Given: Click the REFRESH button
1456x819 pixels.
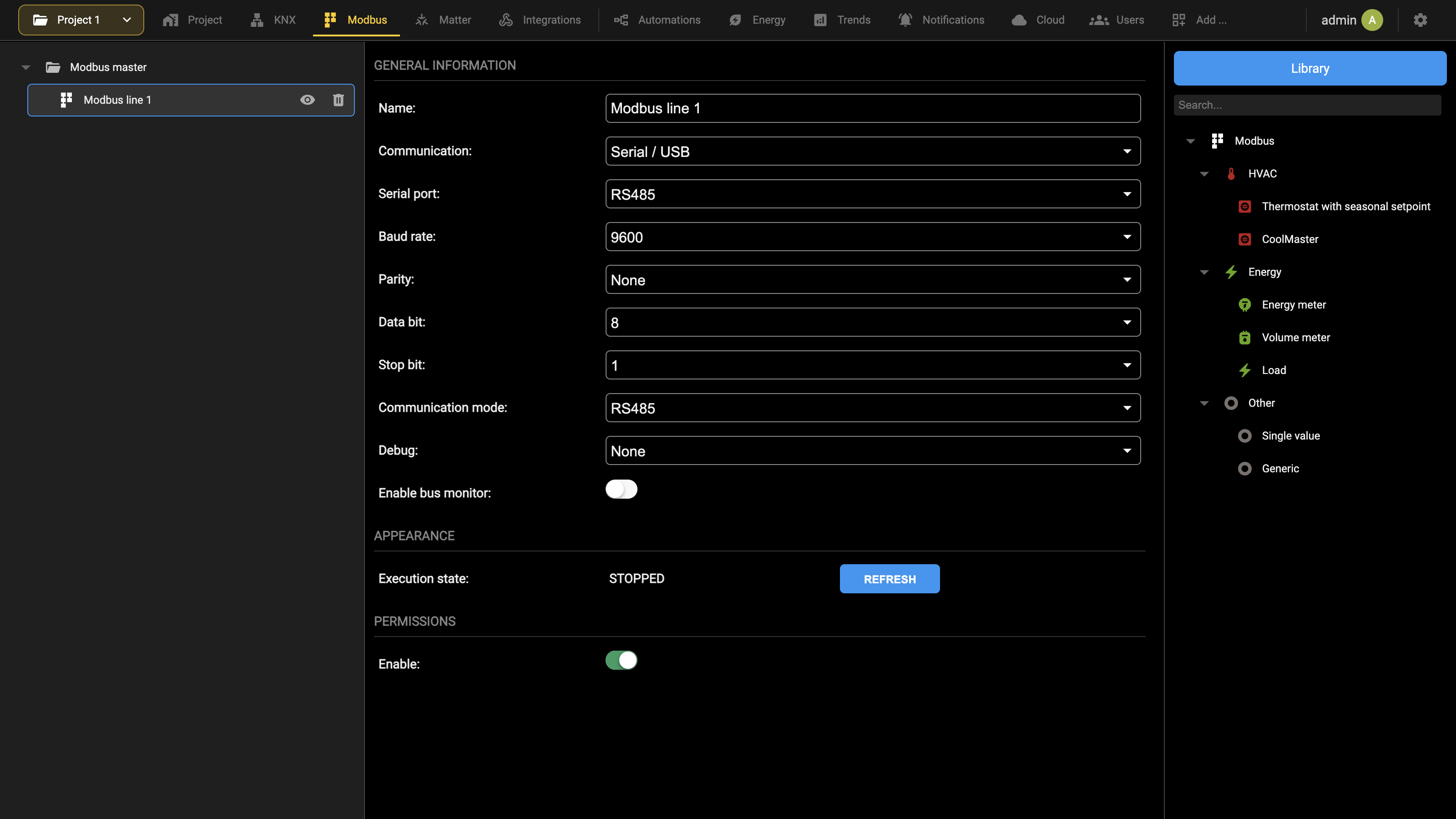Looking at the screenshot, I should click(890, 579).
